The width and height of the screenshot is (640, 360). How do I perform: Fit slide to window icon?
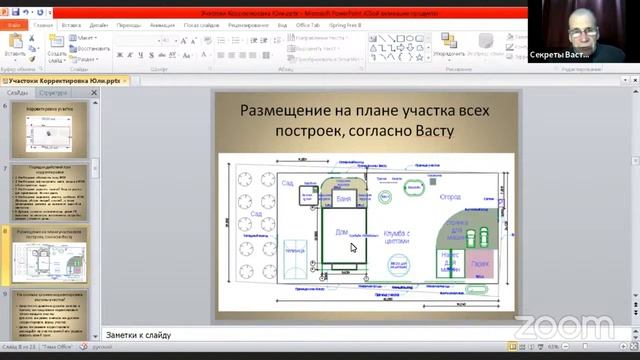pos(634,347)
